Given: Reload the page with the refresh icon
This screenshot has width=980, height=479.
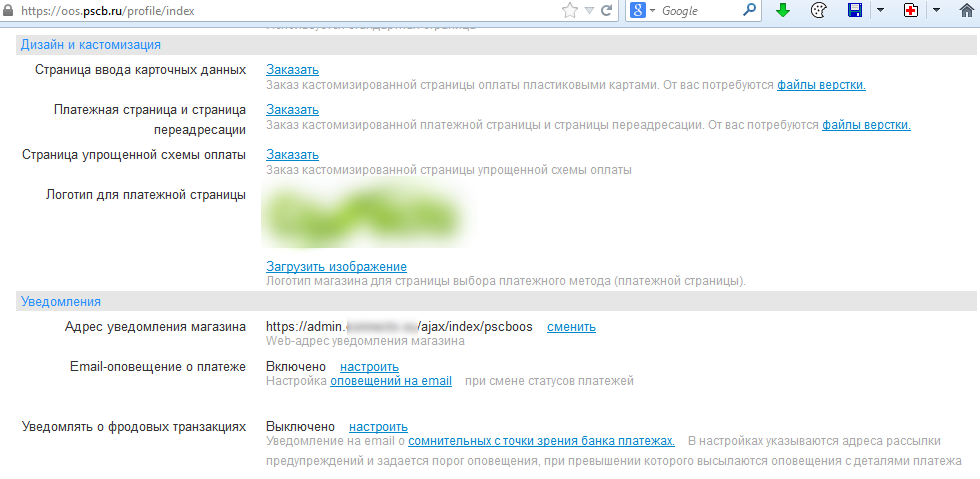Looking at the screenshot, I should pos(607,10).
